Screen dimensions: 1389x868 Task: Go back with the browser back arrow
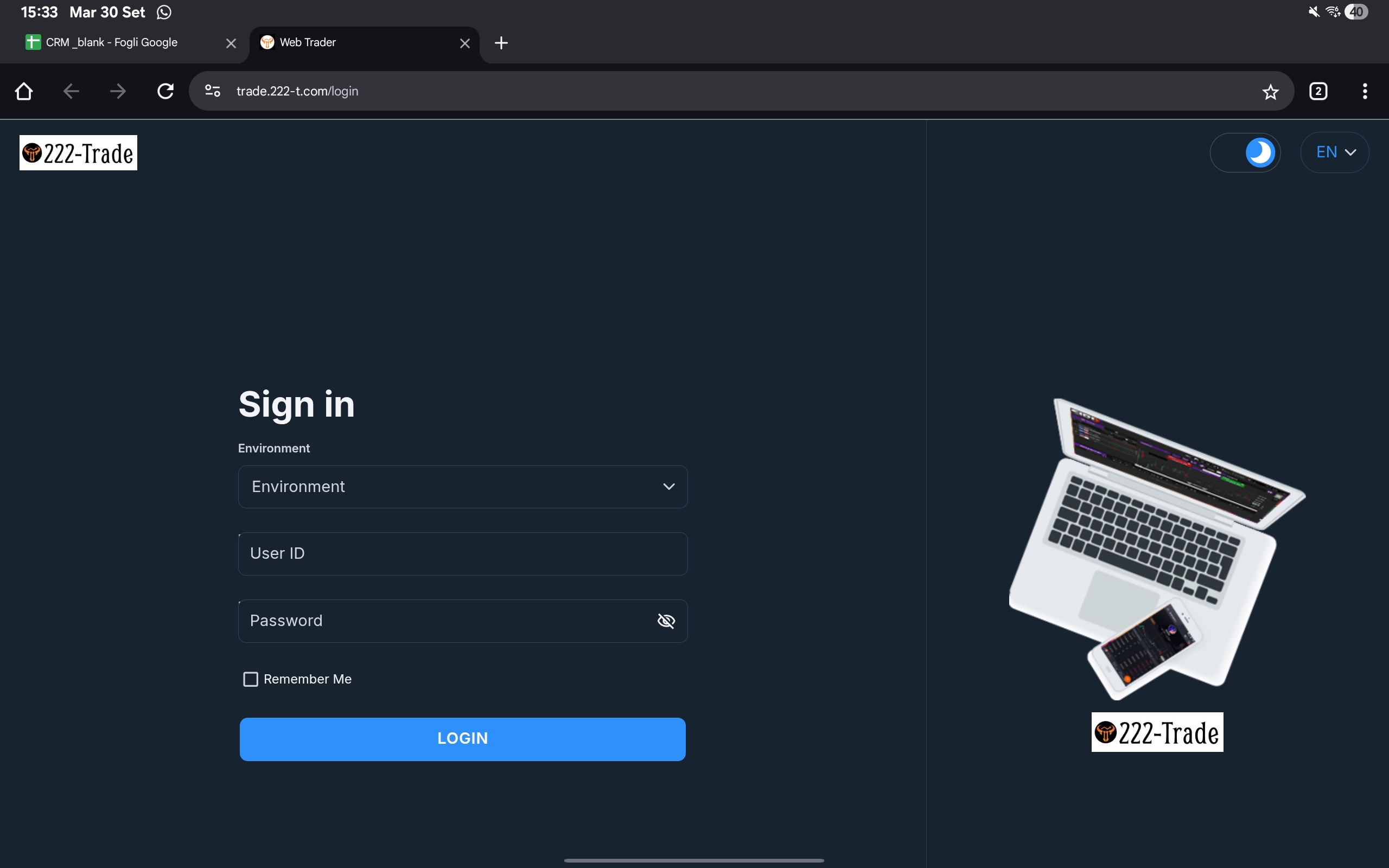[x=71, y=91]
